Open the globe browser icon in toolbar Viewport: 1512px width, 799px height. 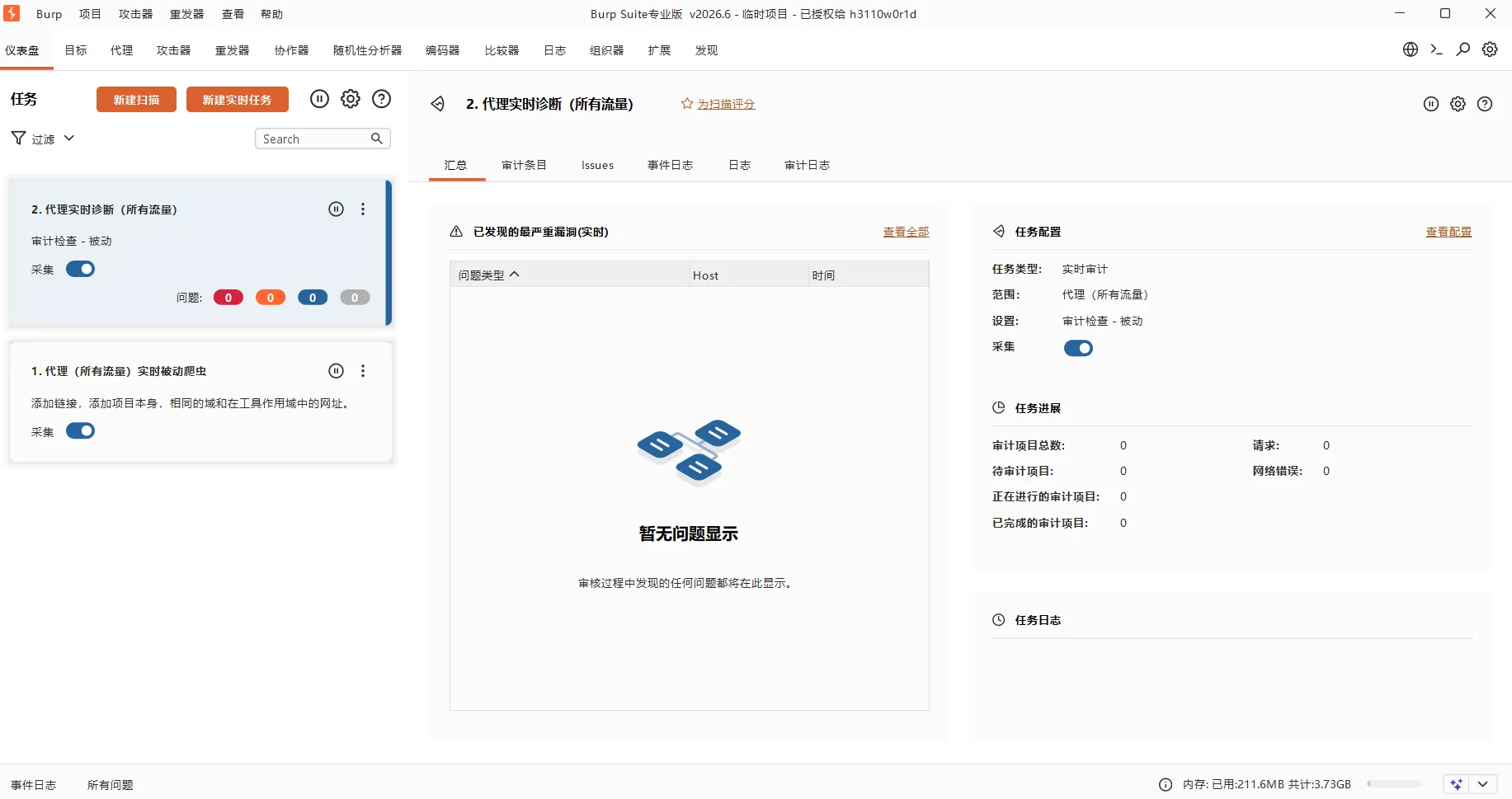(1411, 49)
